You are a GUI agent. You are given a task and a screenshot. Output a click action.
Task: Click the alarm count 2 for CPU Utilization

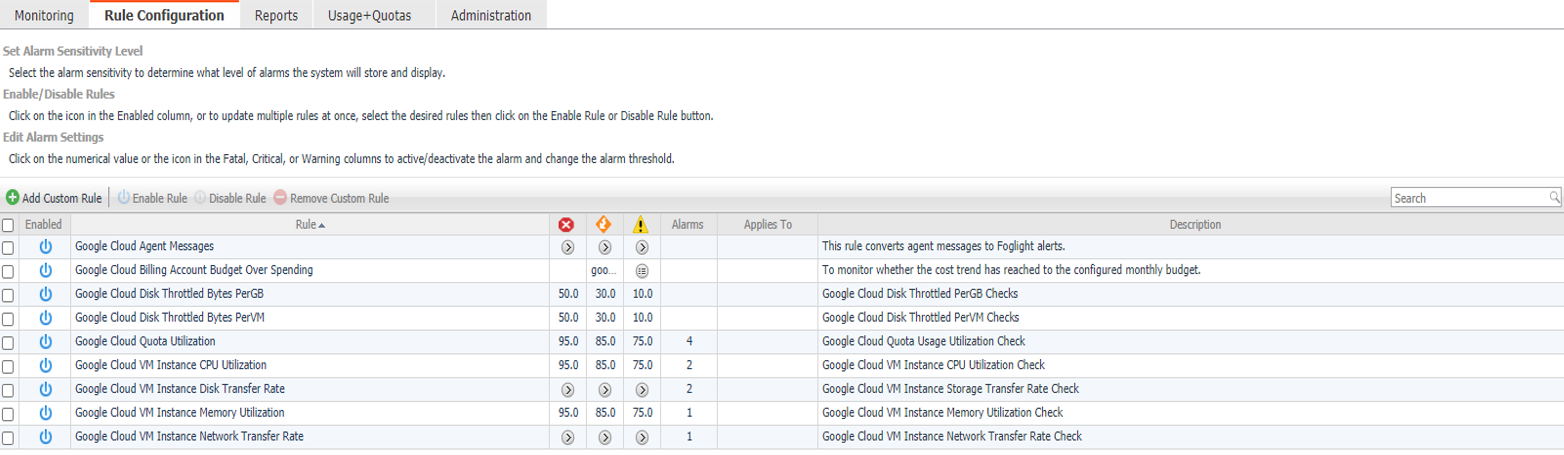689,366
